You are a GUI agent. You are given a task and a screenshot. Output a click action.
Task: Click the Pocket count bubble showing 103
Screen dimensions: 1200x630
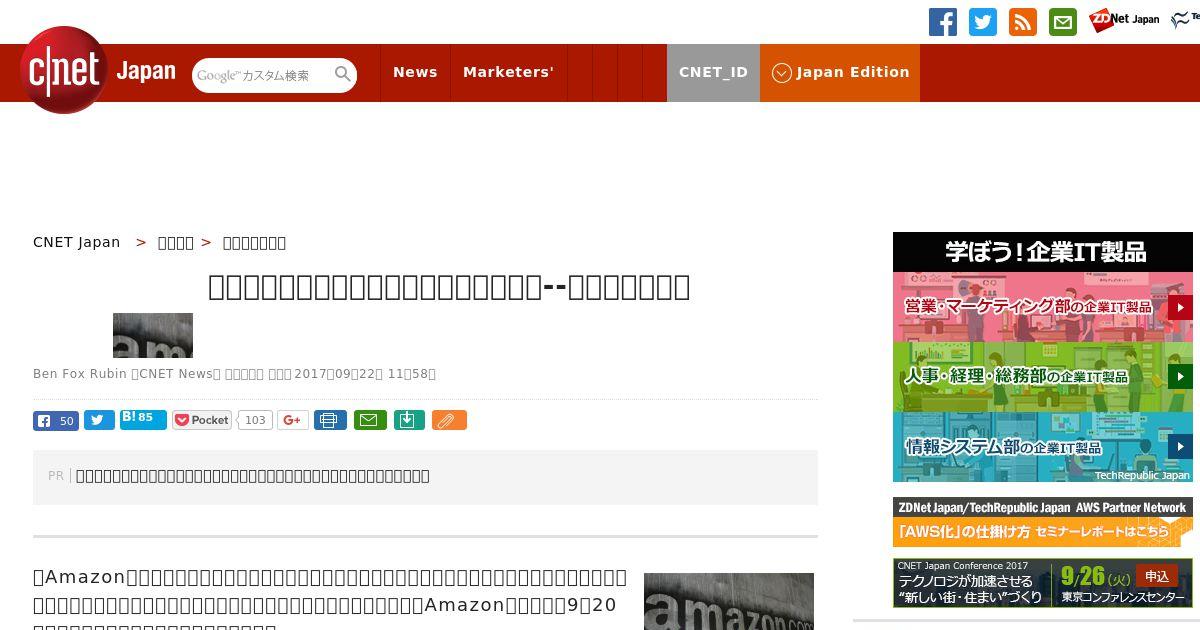pyautogui.click(x=255, y=420)
